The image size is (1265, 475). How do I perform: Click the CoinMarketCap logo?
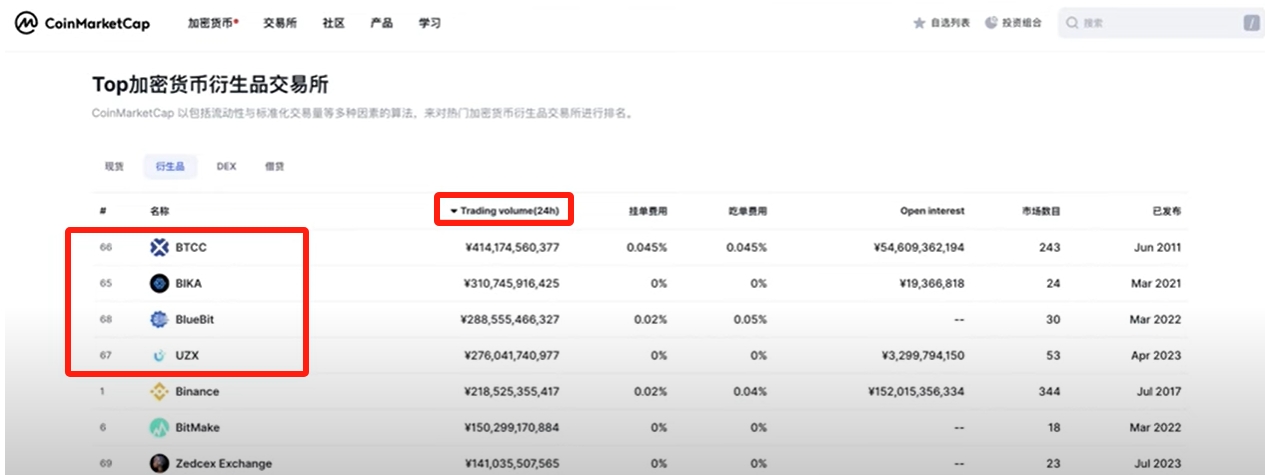coord(82,23)
